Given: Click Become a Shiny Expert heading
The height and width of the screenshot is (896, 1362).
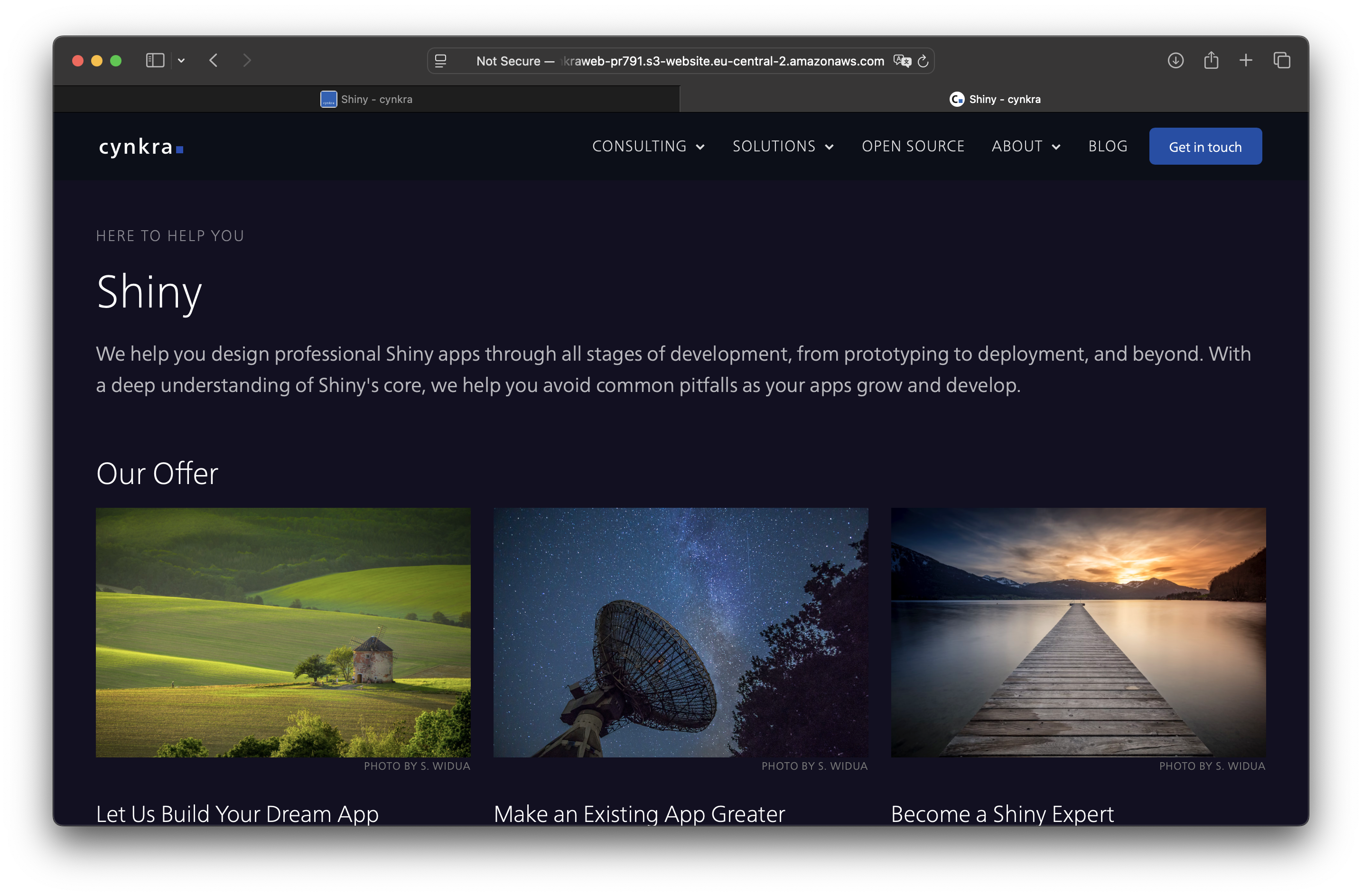Looking at the screenshot, I should (x=1003, y=813).
